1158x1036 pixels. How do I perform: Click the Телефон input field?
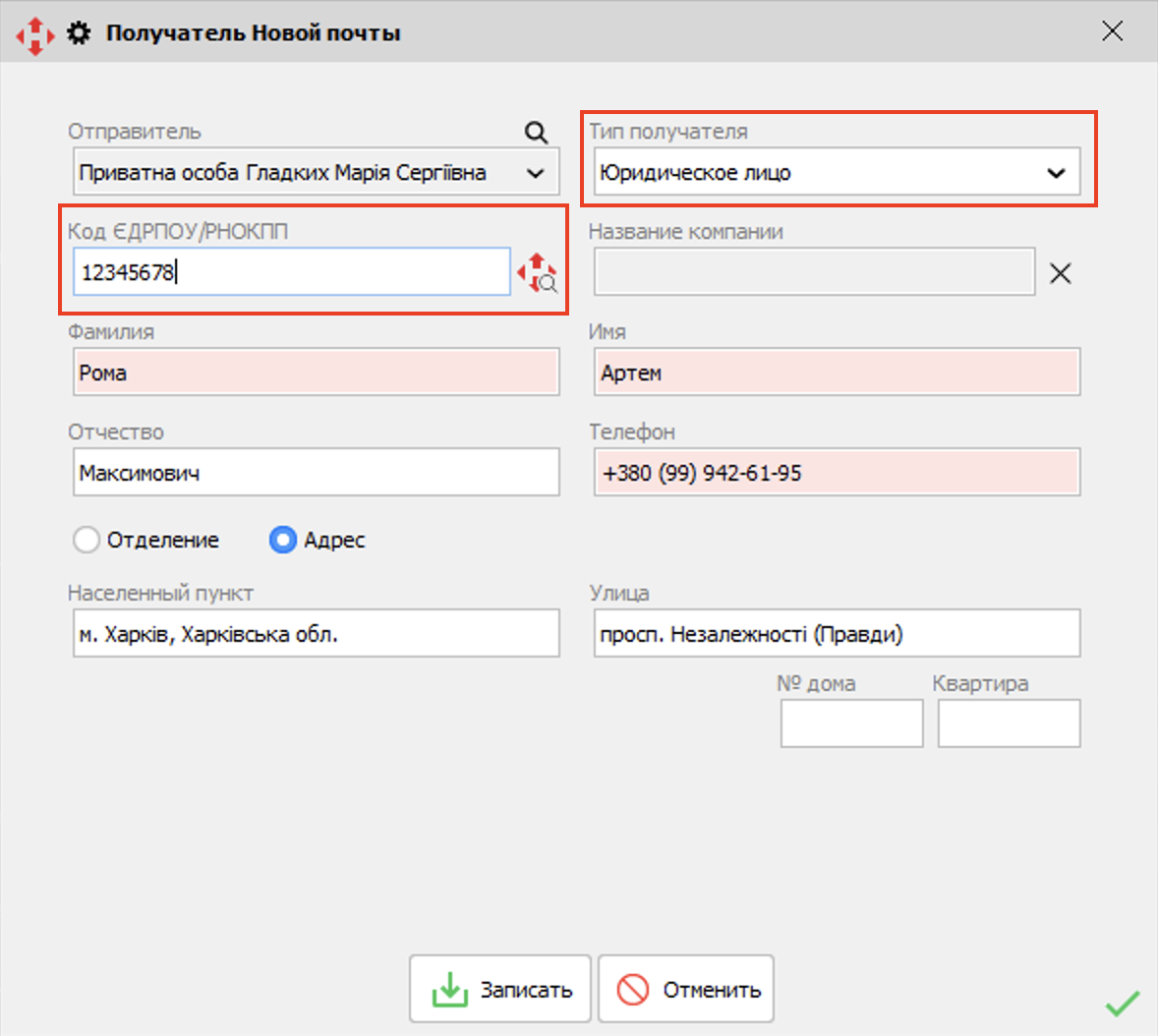point(837,472)
